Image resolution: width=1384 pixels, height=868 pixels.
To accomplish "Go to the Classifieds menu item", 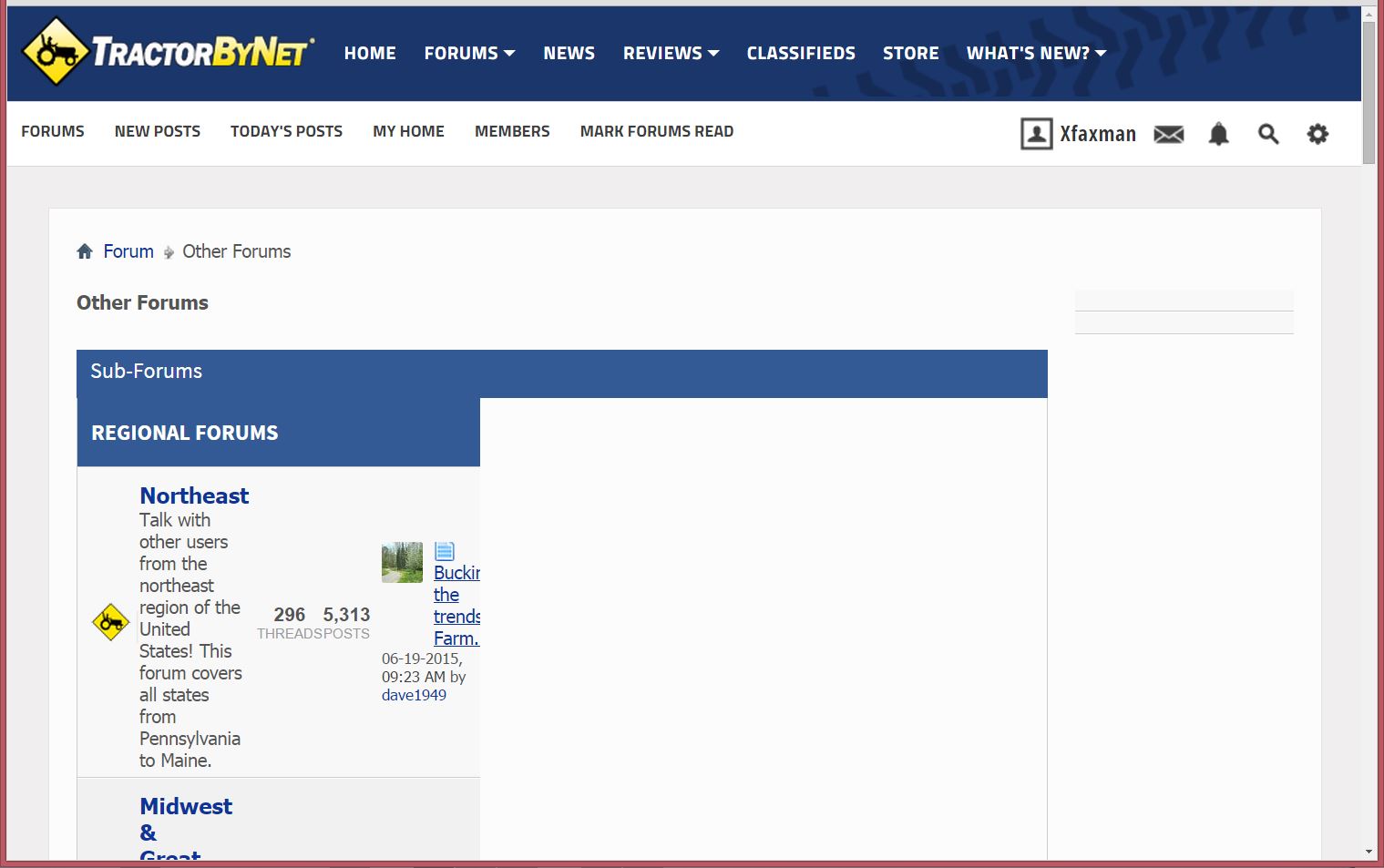I will click(801, 53).
